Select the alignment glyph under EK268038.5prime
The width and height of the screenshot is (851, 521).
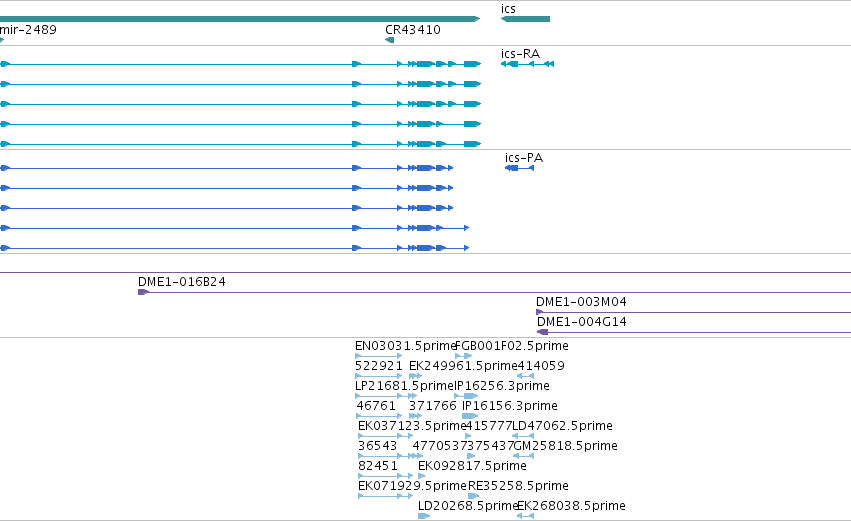coord(525,516)
